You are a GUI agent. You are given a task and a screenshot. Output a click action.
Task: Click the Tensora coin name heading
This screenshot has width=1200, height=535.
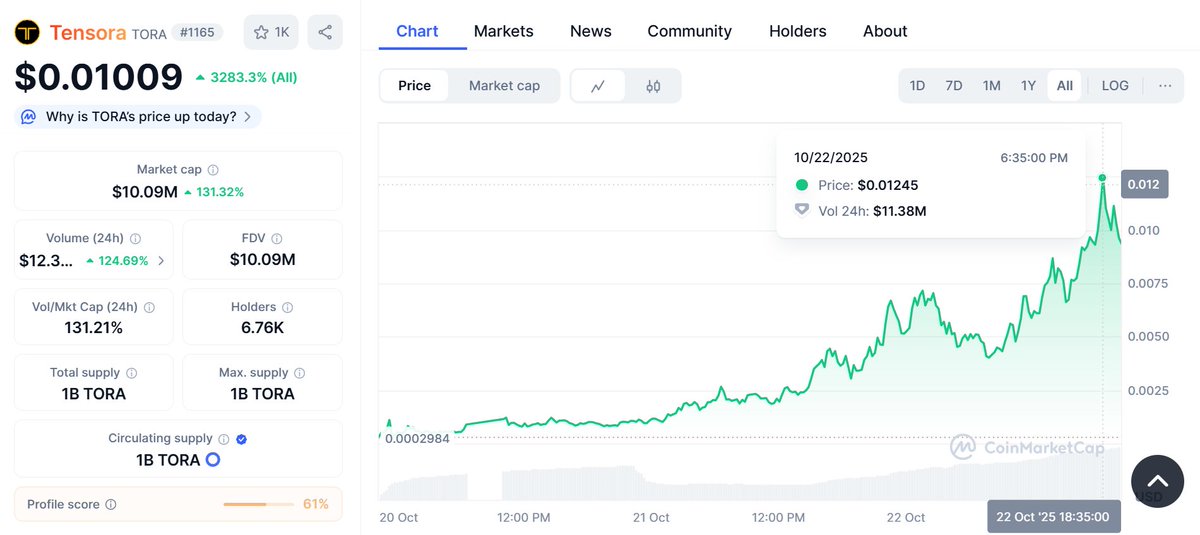pyautogui.click(x=88, y=33)
